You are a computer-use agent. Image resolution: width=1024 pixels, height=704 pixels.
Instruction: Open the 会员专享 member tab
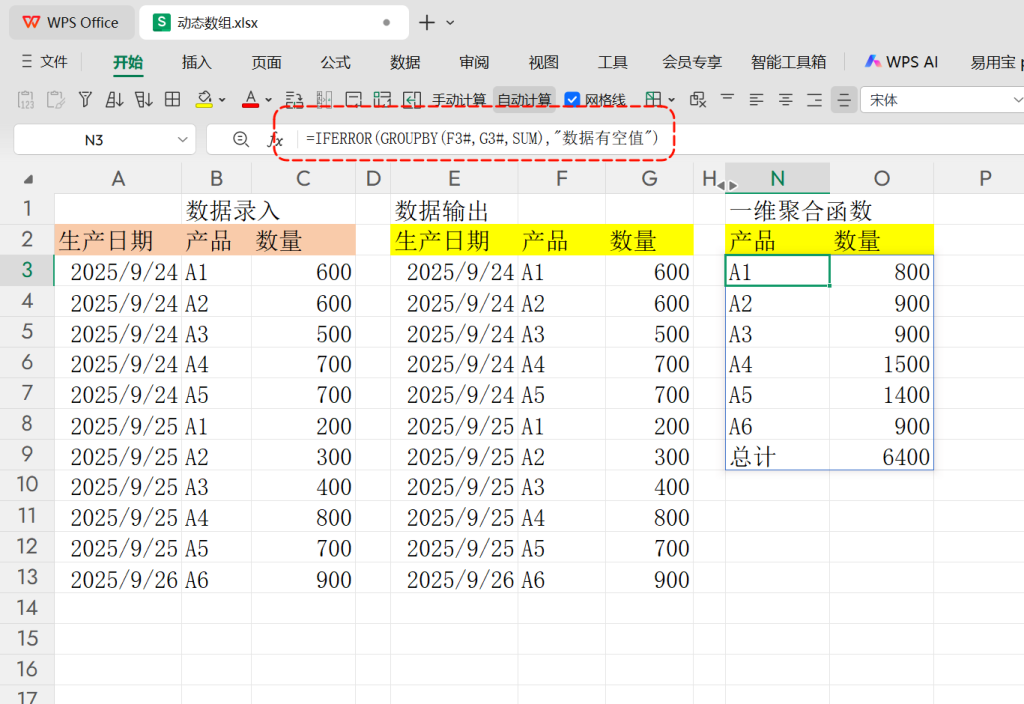pyautogui.click(x=692, y=62)
